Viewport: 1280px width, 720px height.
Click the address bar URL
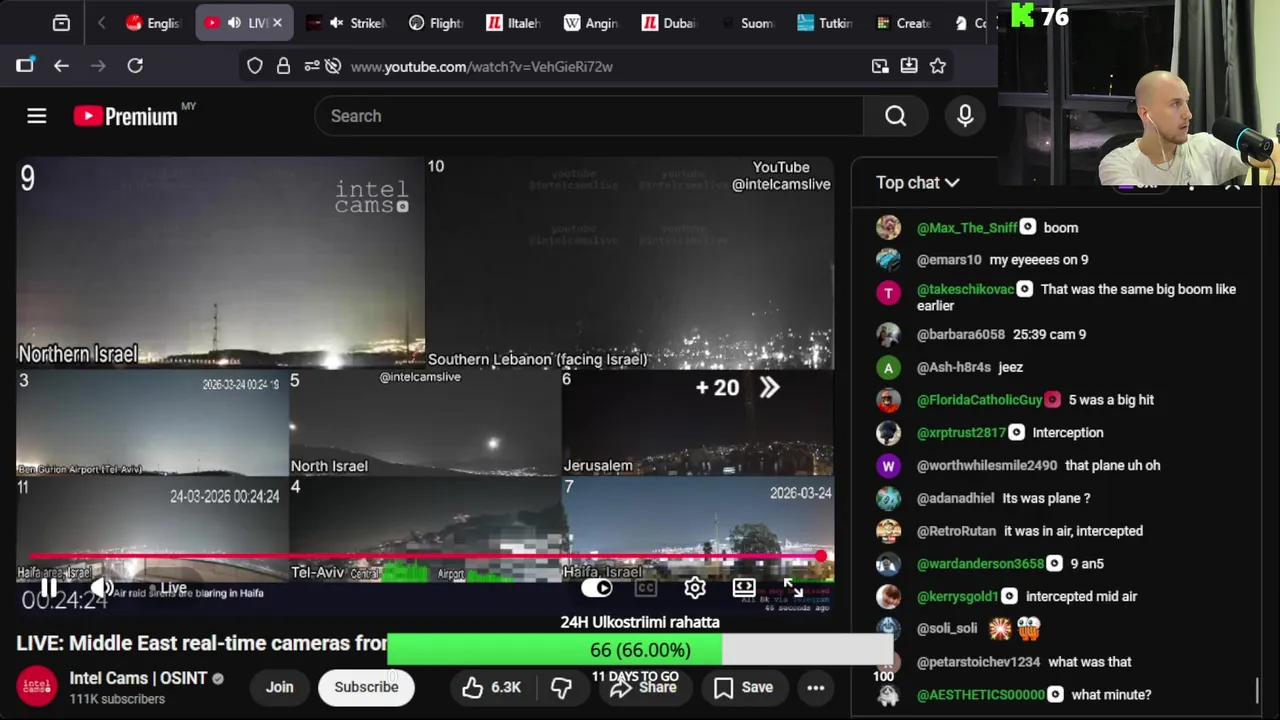click(481, 66)
